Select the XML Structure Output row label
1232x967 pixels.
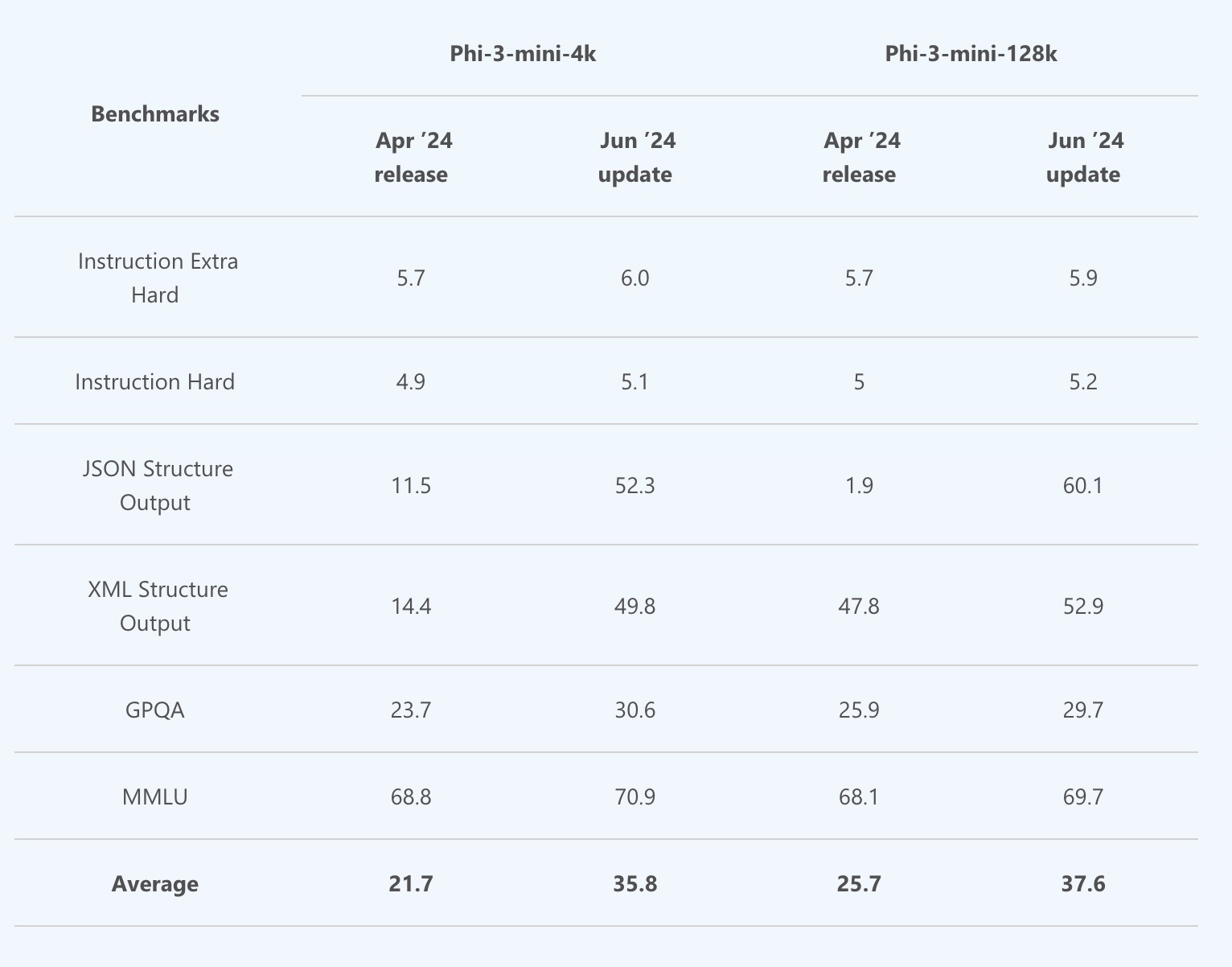pyautogui.click(x=158, y=606)
